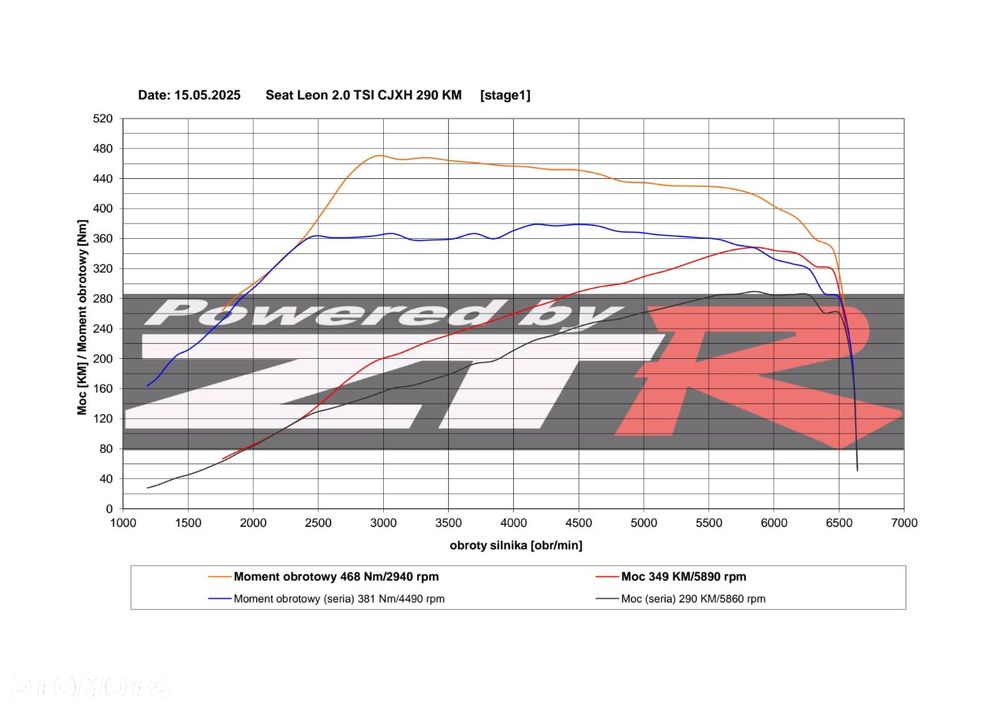Click the y-axis value 0

click(110, 509)
